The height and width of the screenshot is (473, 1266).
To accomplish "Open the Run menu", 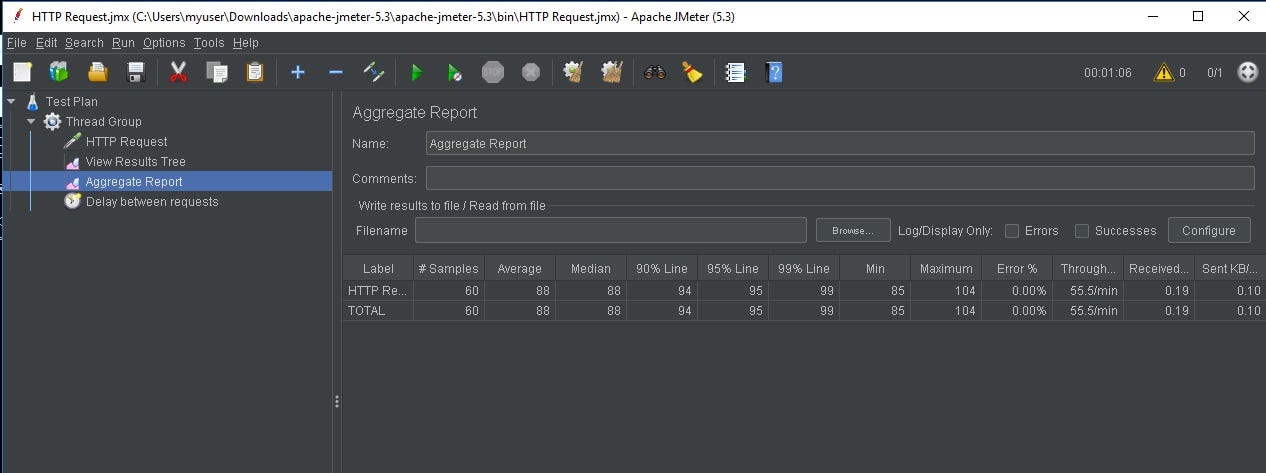I will 123,43.
